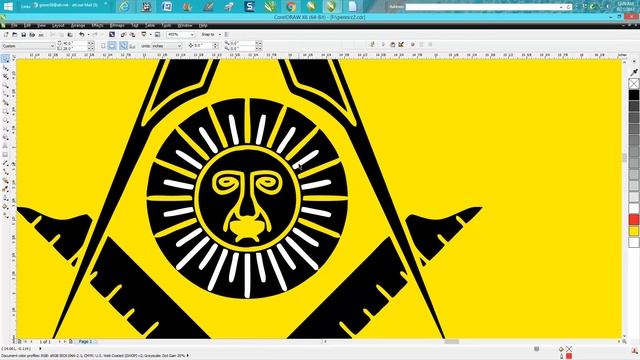Click the Paste icon in the toolbar
640x360 pixels.
70,35
